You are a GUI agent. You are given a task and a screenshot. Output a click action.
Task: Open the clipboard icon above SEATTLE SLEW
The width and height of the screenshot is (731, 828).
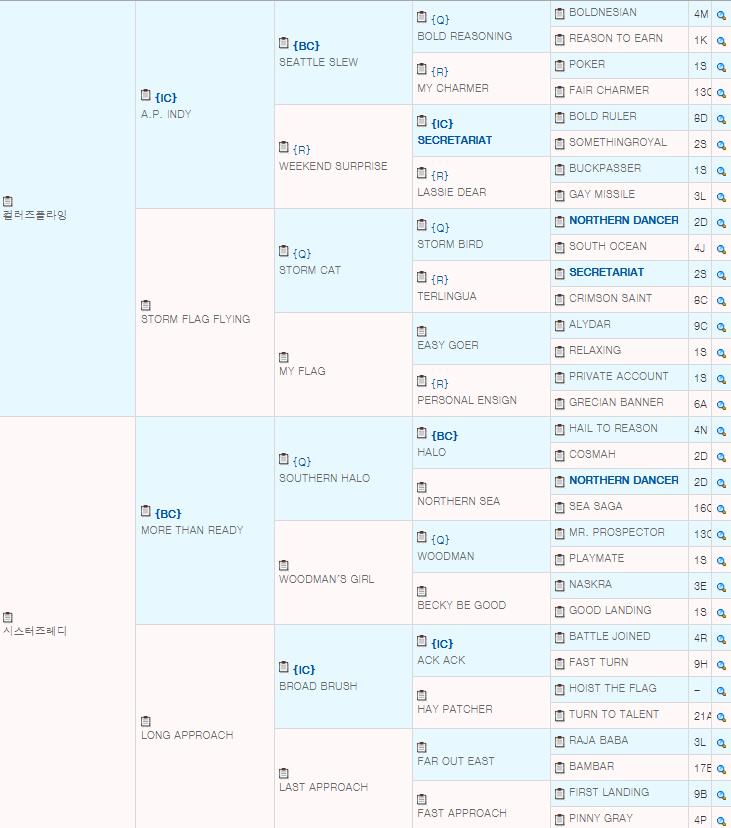(284, 43)
